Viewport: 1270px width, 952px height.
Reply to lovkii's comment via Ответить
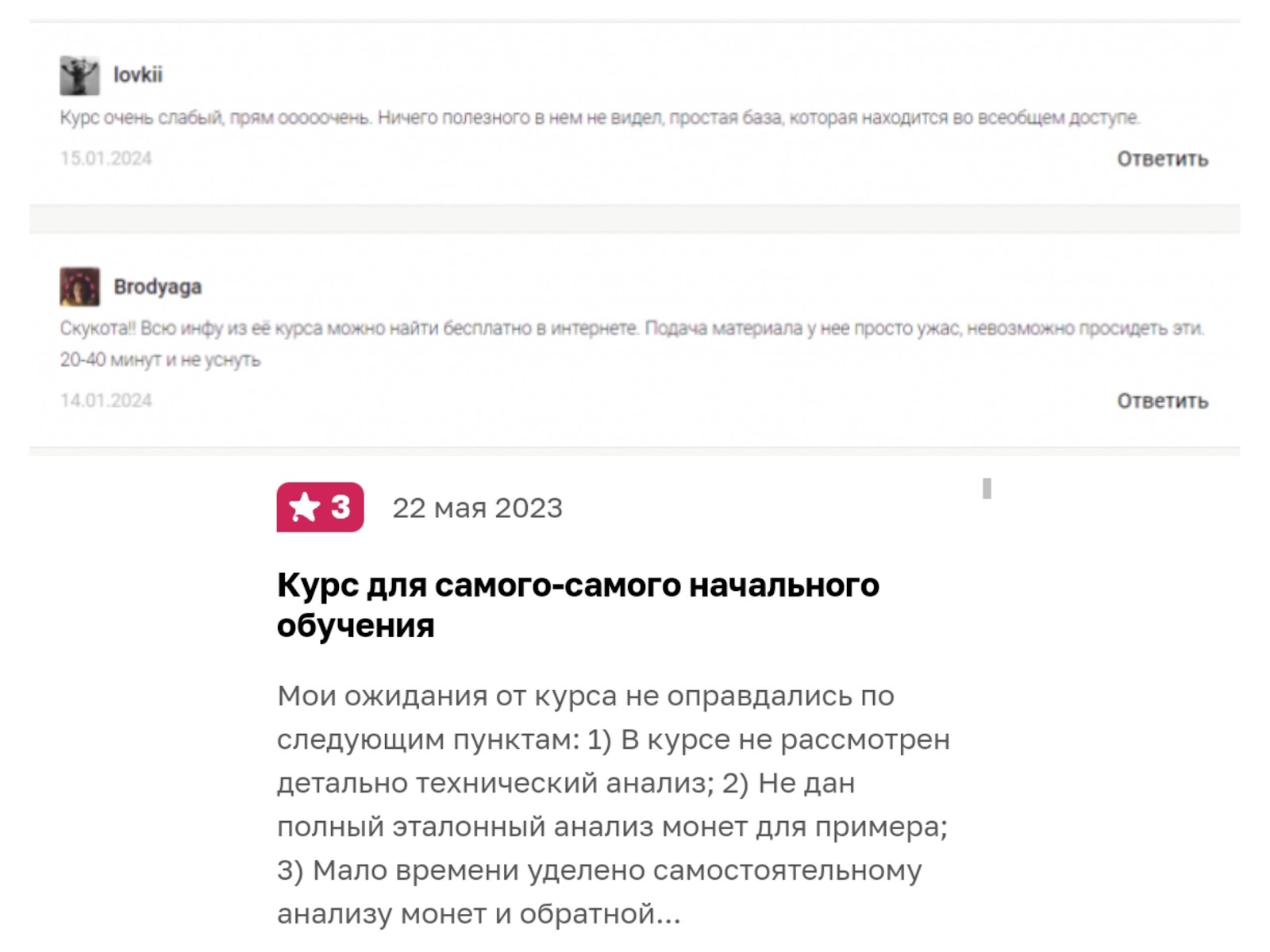(1162, 159)
